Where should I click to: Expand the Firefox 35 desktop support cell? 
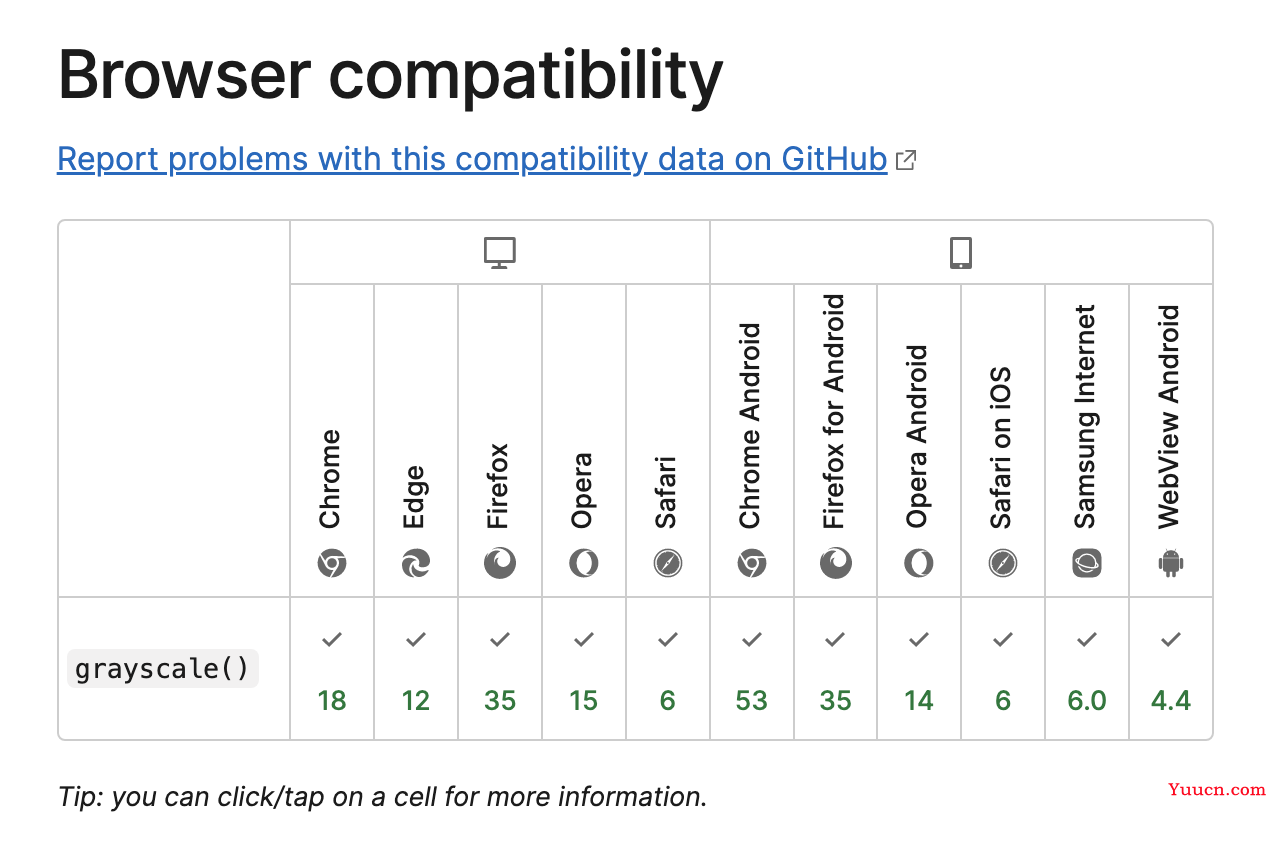(500, 669)
